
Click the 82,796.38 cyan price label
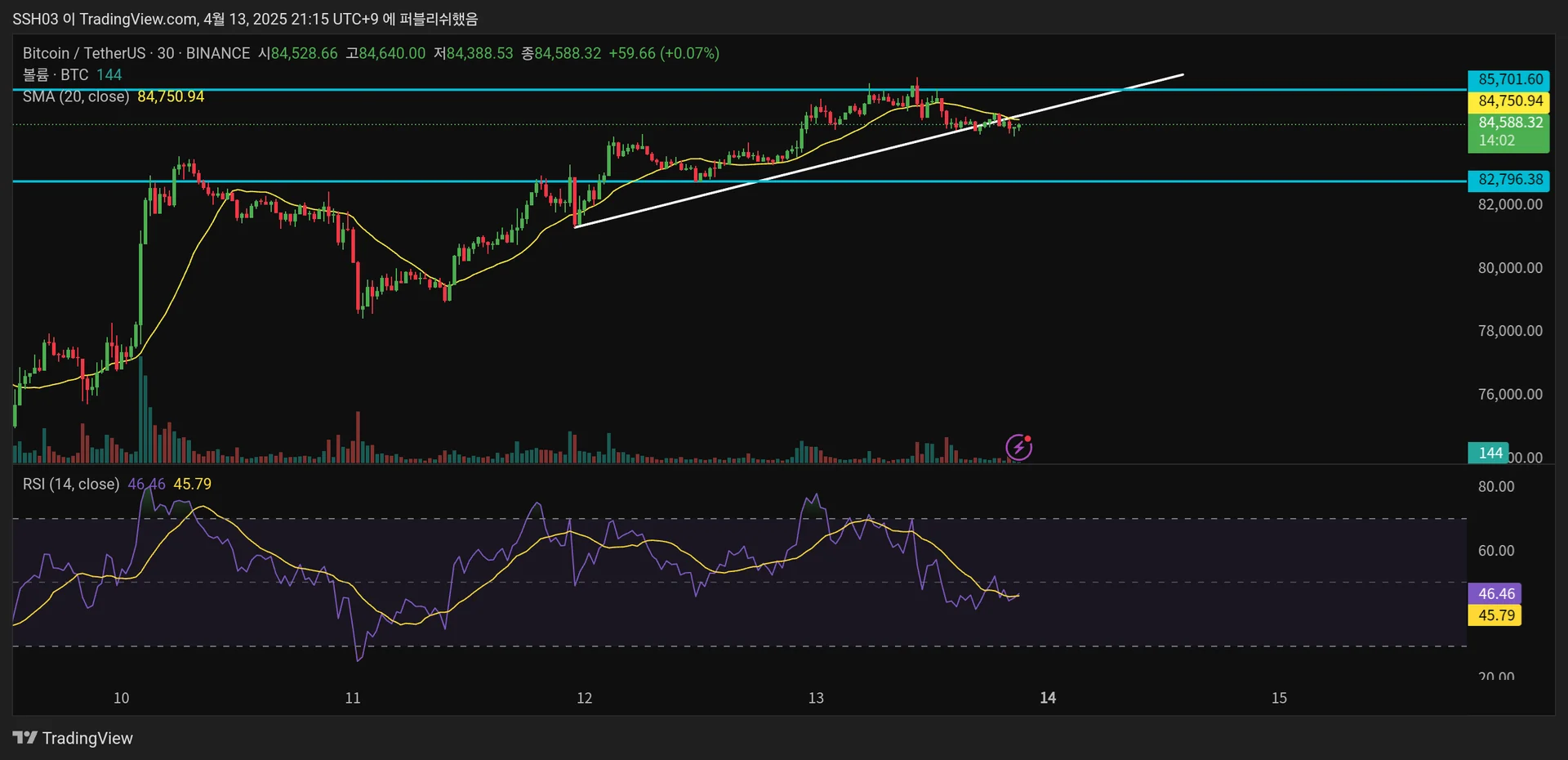(x=1509, y=180)
